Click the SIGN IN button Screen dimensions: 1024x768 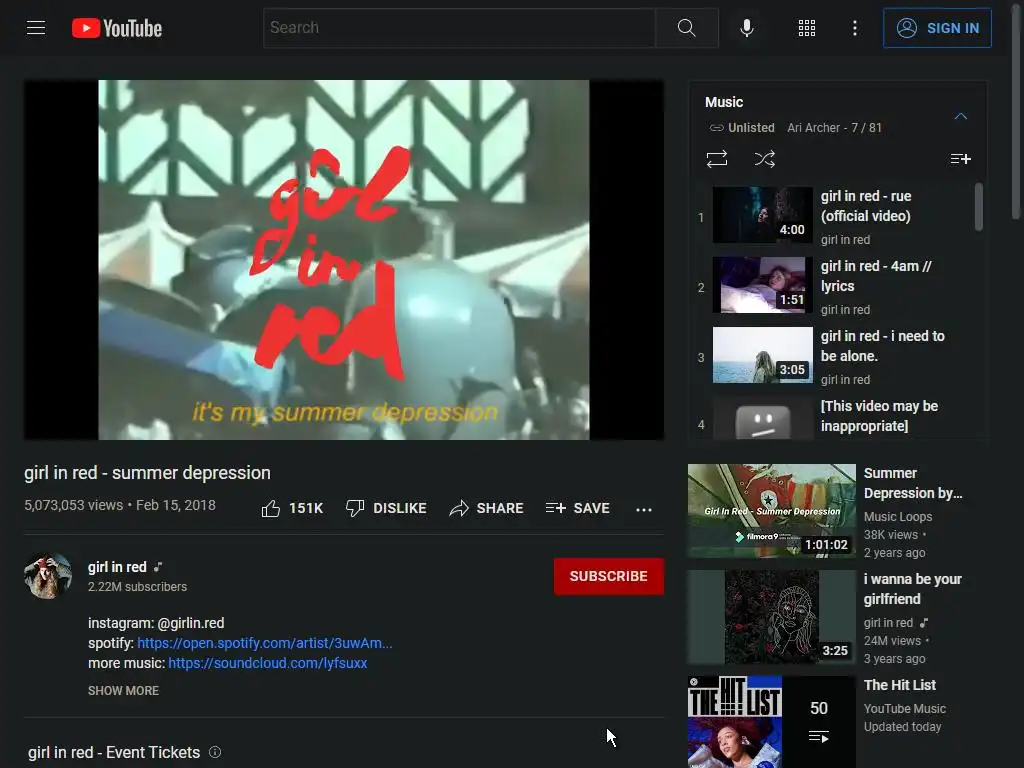click(937, 28)
